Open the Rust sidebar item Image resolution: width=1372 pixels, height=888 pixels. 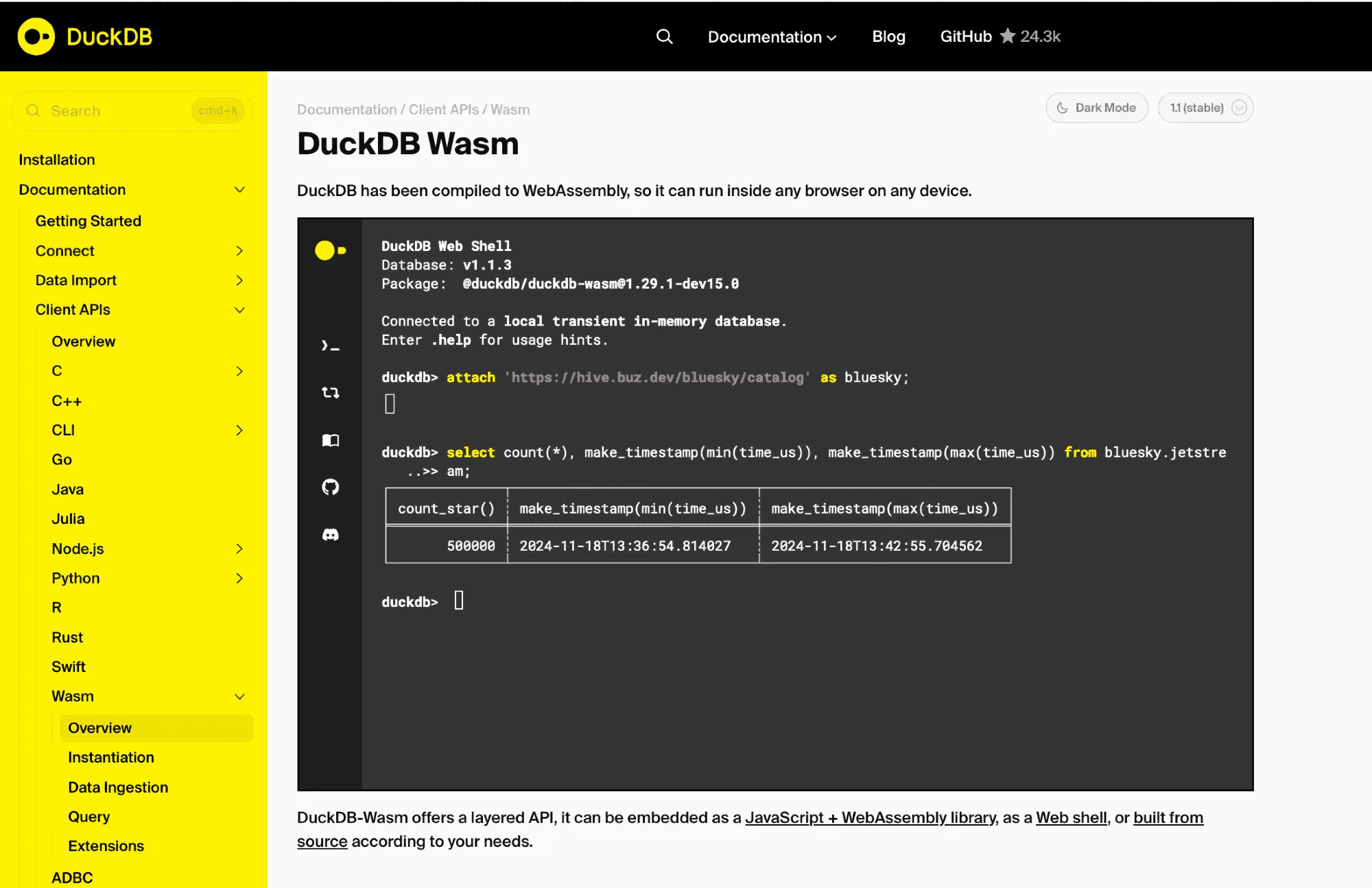(x=67, y=638)
